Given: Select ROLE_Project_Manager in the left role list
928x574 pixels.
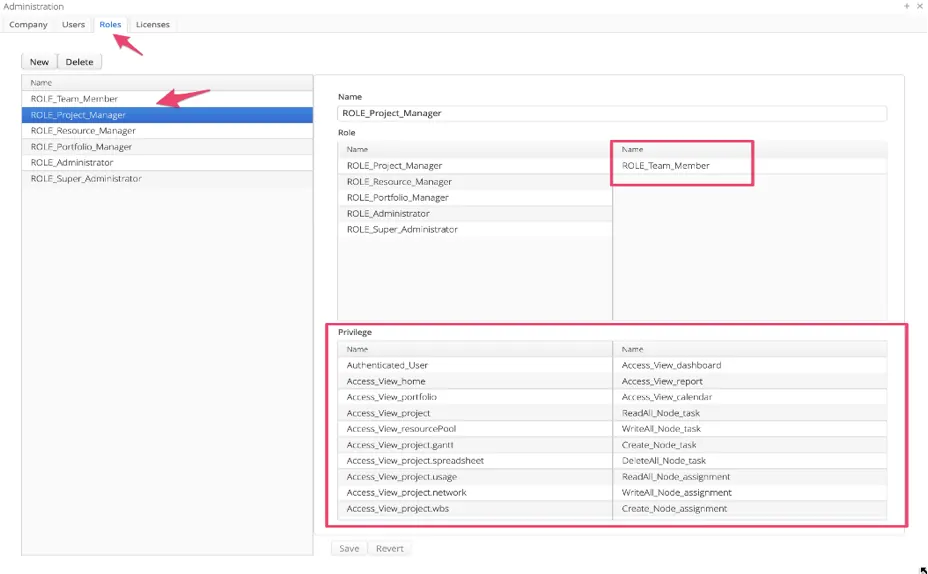Looking at the screenshot, I should click(167, 115).
